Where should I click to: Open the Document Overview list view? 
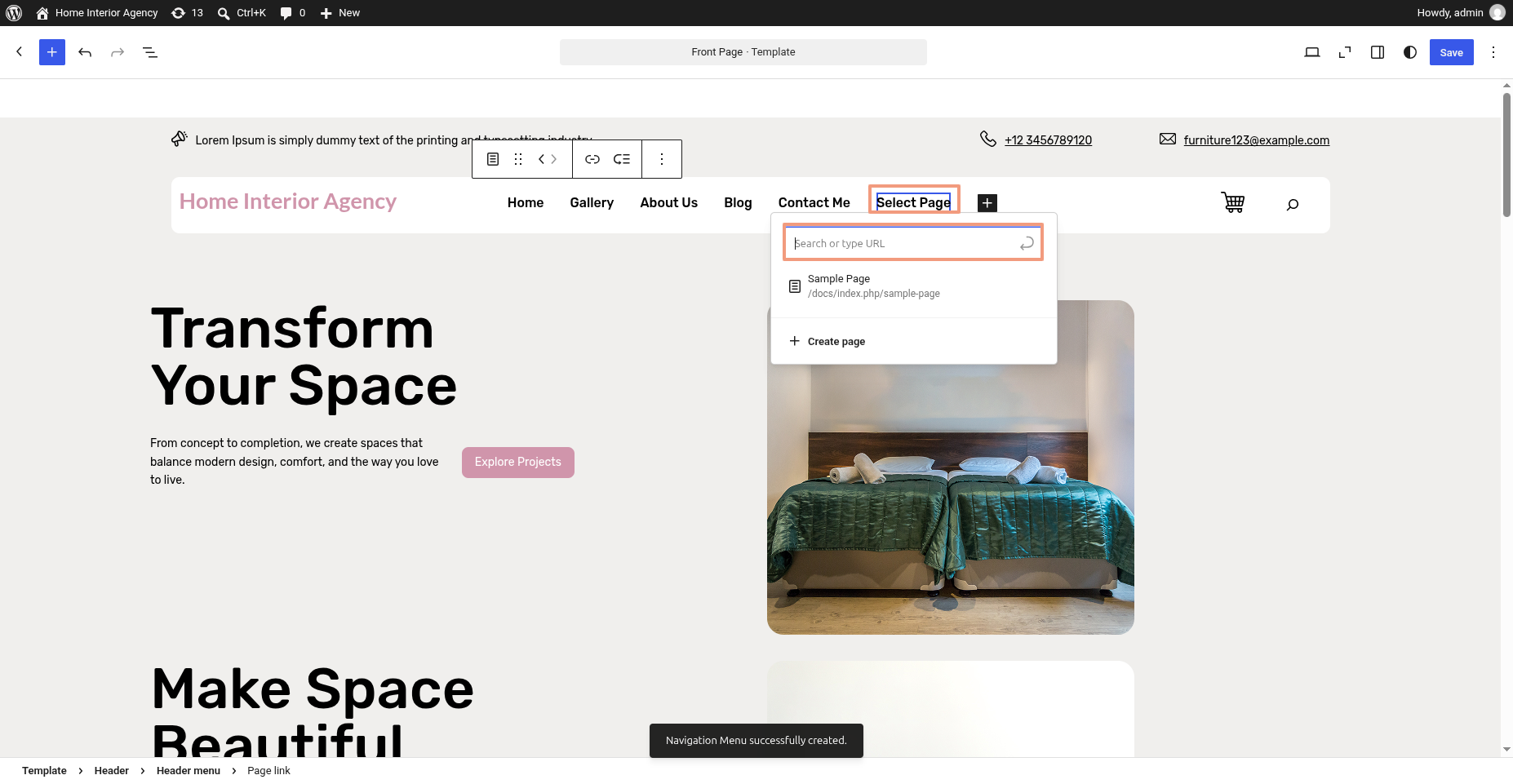[x=150, y=52]
